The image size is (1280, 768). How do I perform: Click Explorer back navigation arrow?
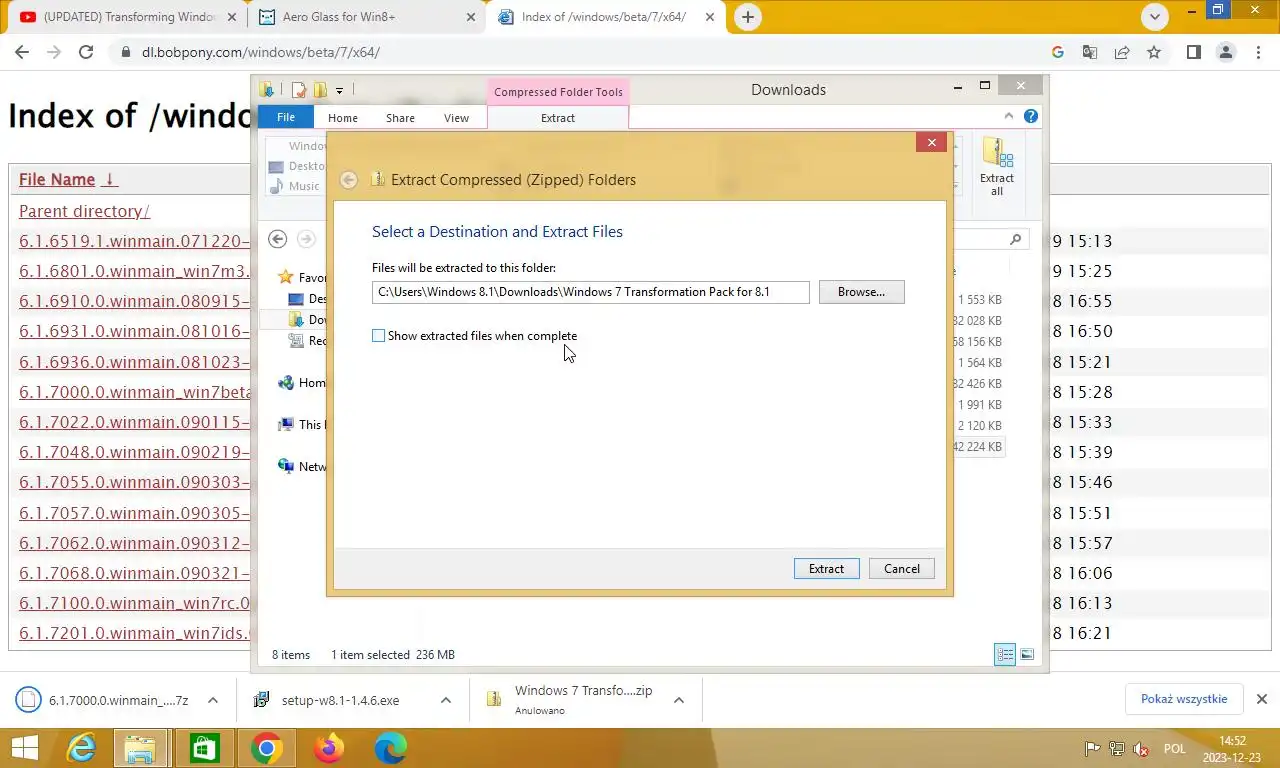tap(278, 239)
